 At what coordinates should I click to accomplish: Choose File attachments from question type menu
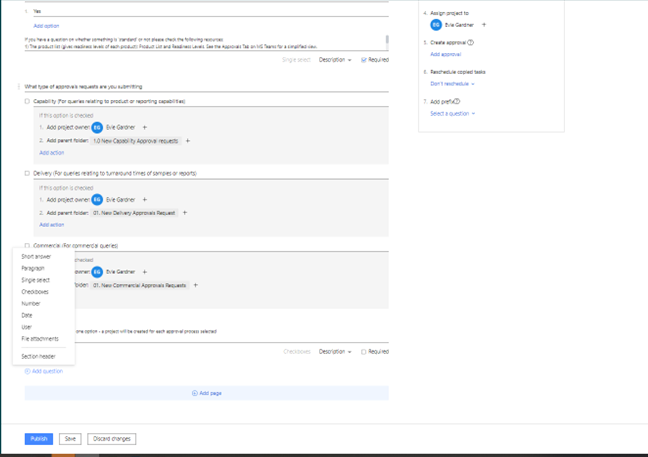click(40, 339)
